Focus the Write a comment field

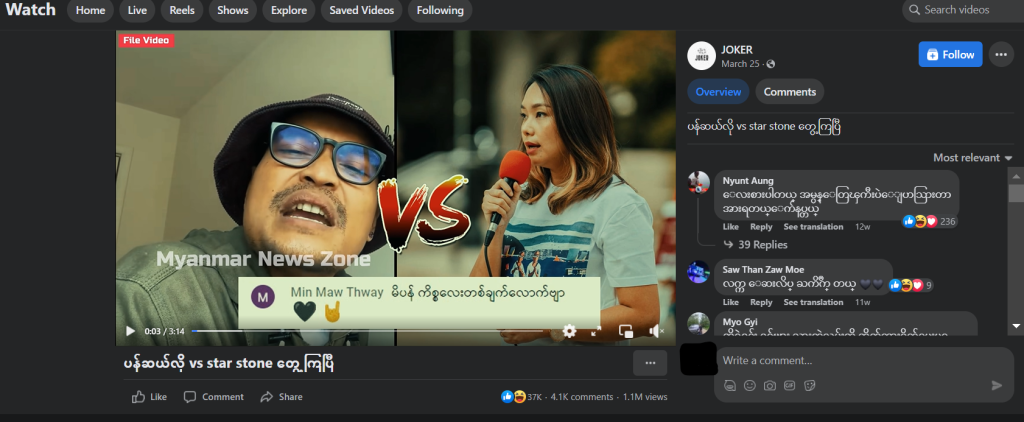tap(850, 360)
